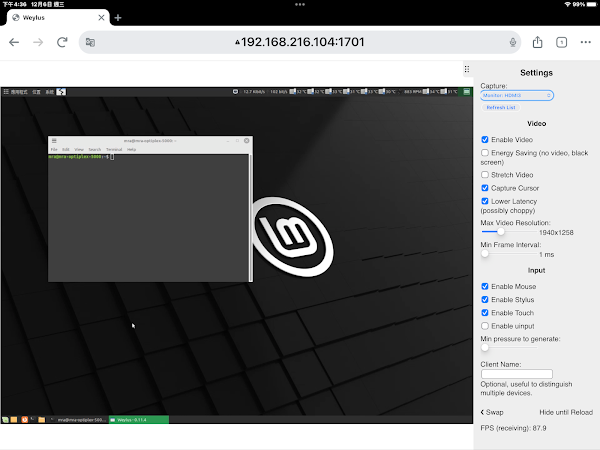Open the last folder icon among remote taskbar launchers
This screenshot has width=600, height=450.
point(42,420)
